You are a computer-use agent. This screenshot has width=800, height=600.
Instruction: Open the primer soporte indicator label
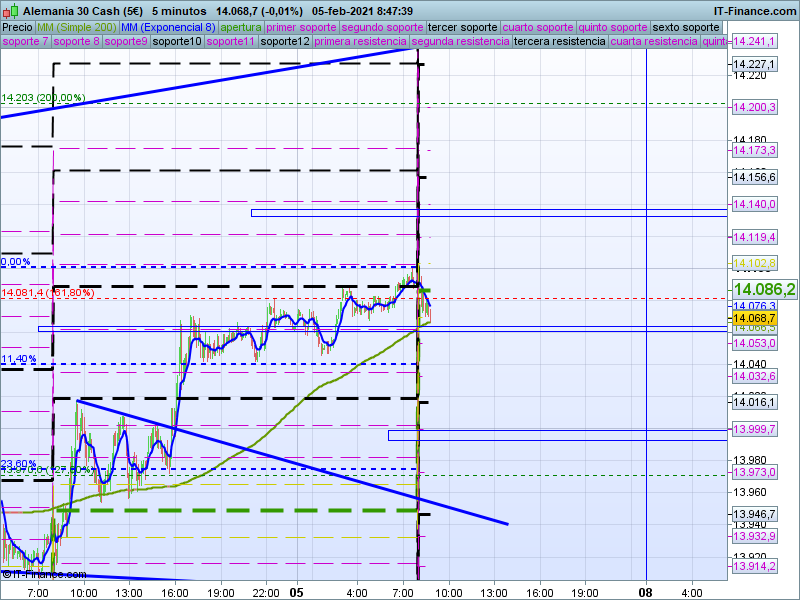click(x=302, y=27)
